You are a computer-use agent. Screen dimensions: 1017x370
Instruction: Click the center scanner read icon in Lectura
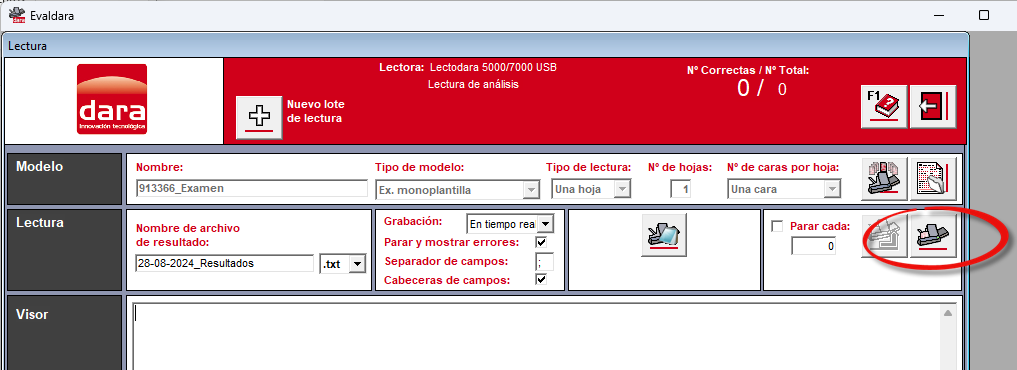(x=664, y=235)
